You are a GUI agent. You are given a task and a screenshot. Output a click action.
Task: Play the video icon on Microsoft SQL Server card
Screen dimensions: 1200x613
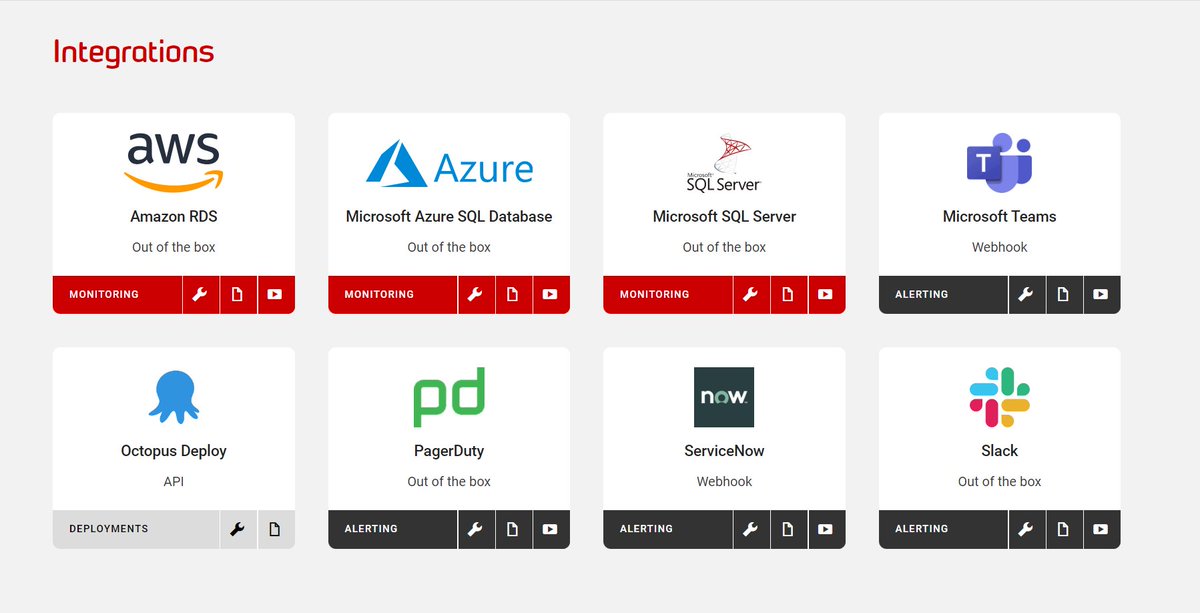tap(826, 295)
